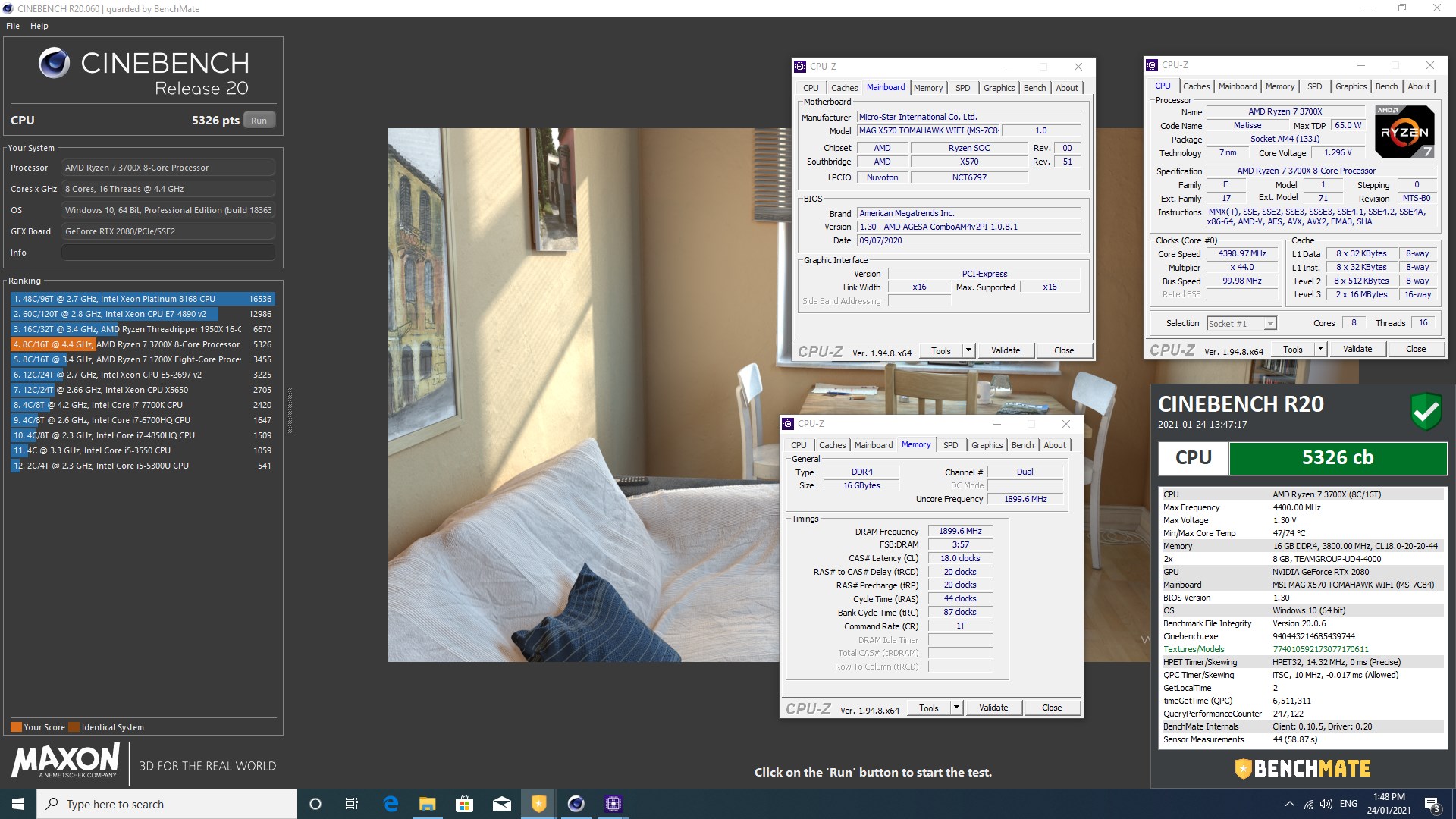This screenshot has height=819, width=1456.
Task: Open the Help menu in Cinebench
Action: point(39,26)
